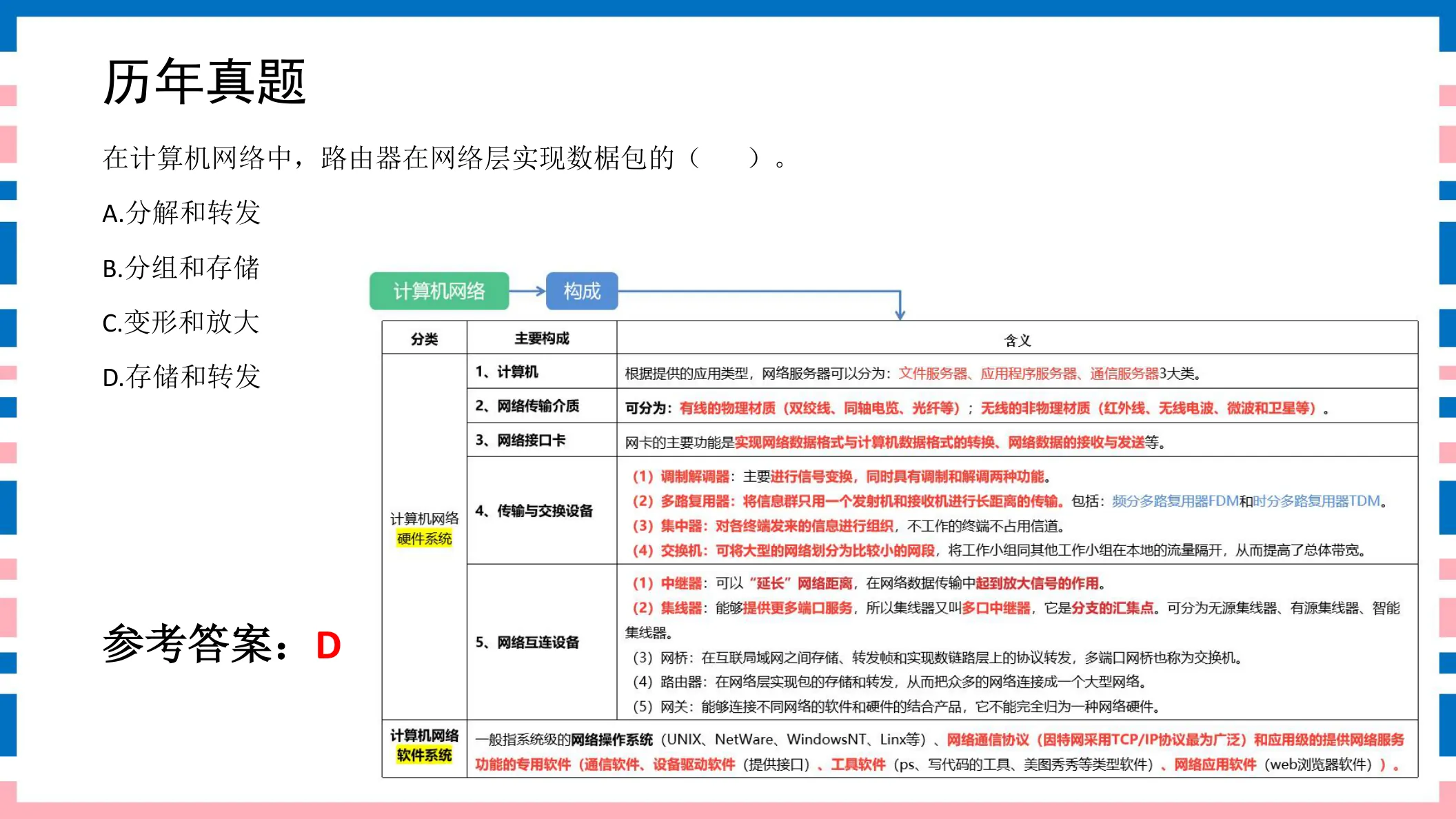Click the highlighted 硬件系统 label
Image resolution: width=1456 pixels, height=819 pixels.
point(424,539)
